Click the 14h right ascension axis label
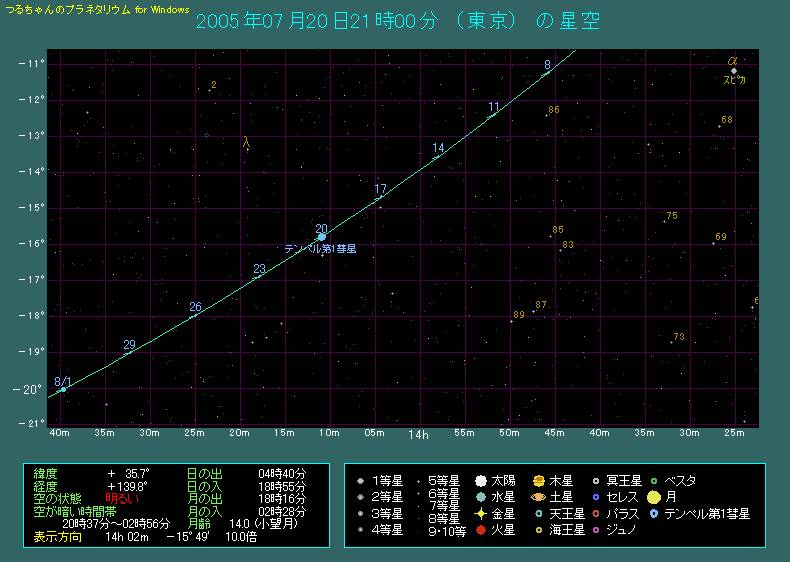The image size is (790, 562). 418,435
